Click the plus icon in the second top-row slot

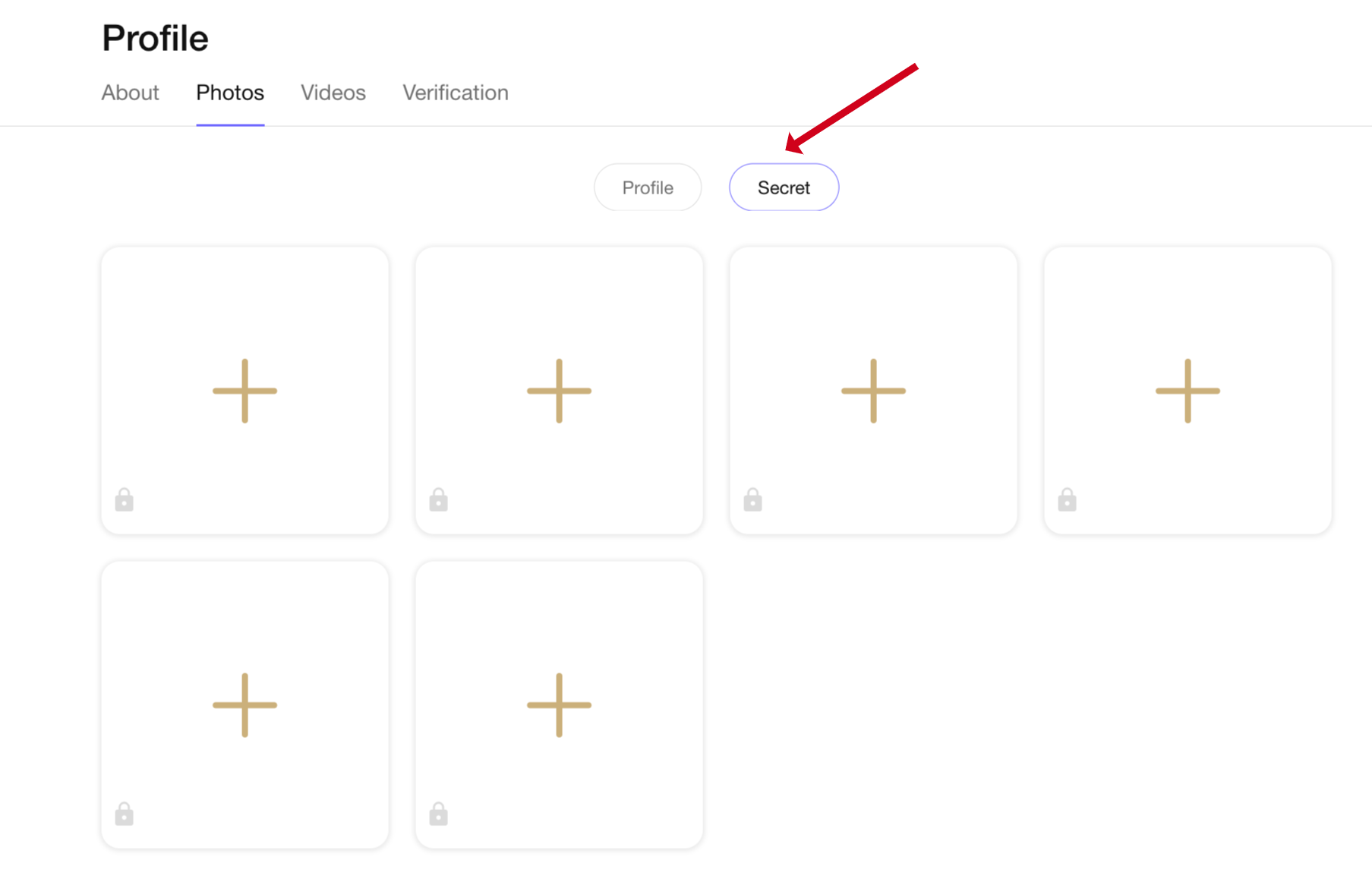pos(559,391)
